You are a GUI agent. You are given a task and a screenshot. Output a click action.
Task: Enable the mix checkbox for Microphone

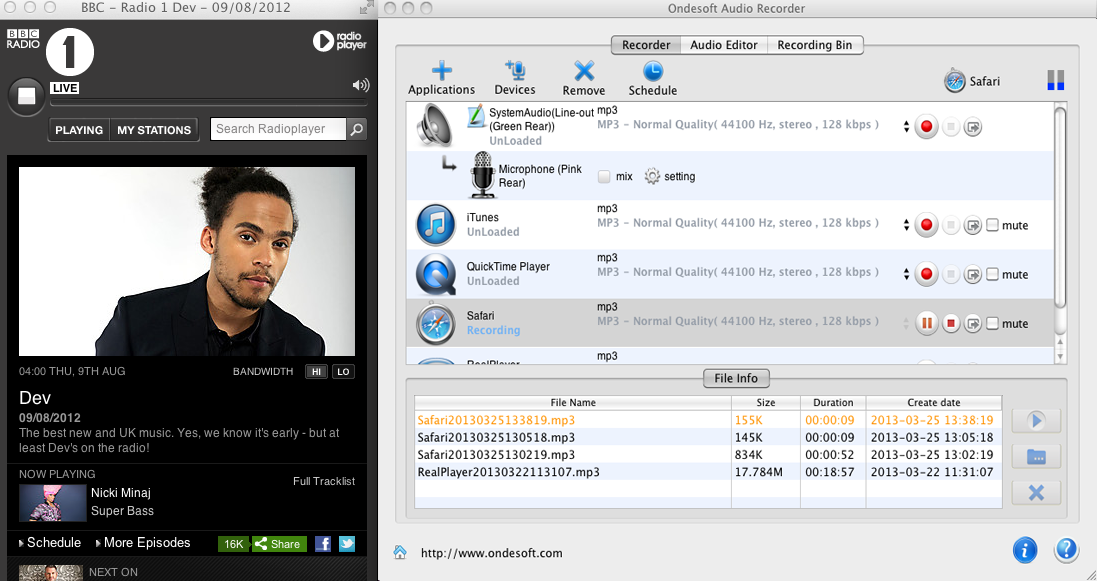[x=604, y=176]
